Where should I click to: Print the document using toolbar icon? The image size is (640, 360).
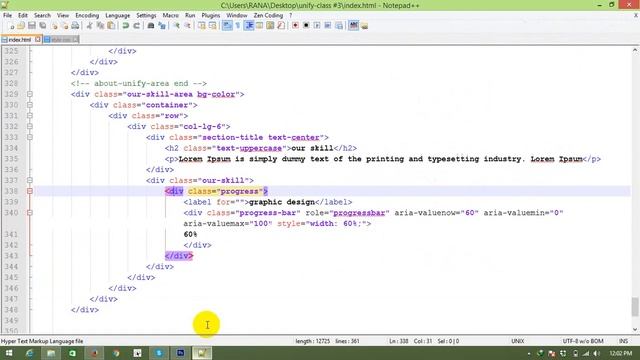pos(75,26)
